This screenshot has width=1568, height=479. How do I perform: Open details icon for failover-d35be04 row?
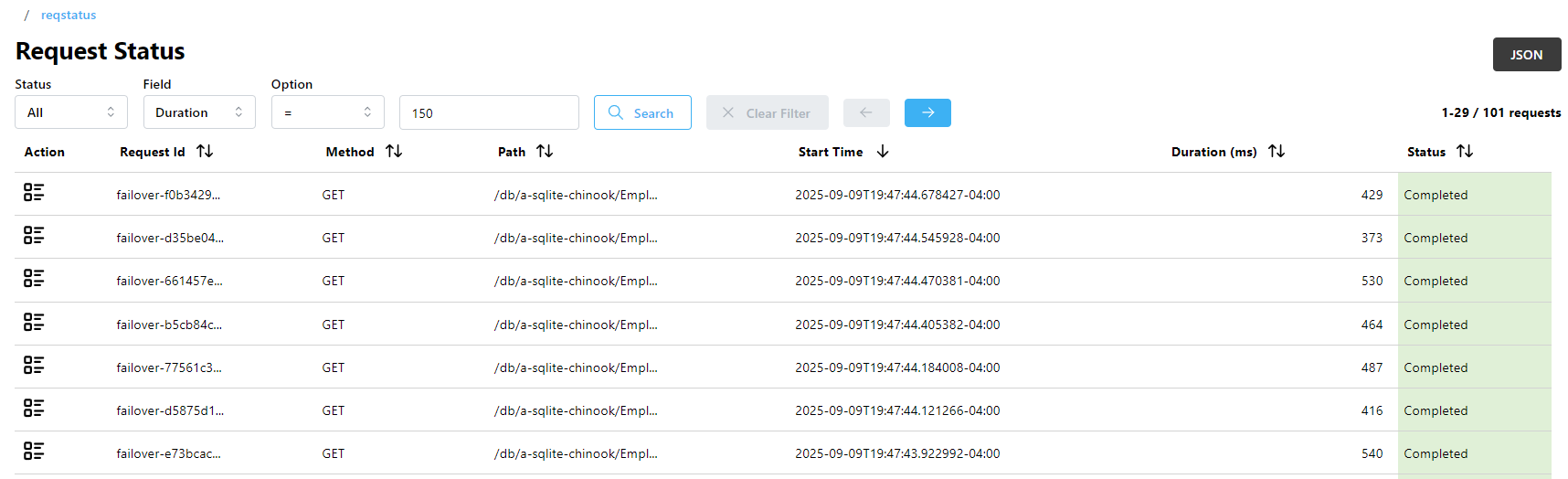tap(34, 236)
